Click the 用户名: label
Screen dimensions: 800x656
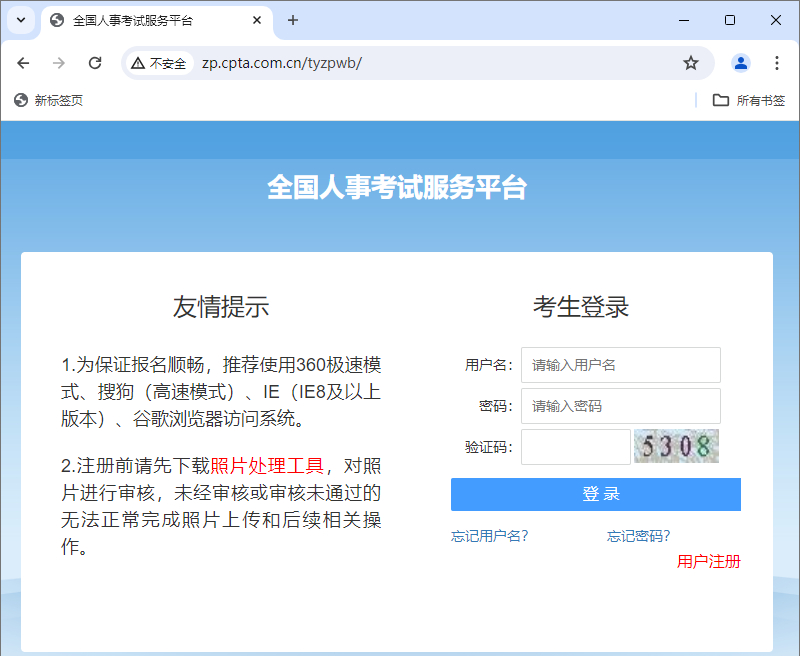point(488,365)
